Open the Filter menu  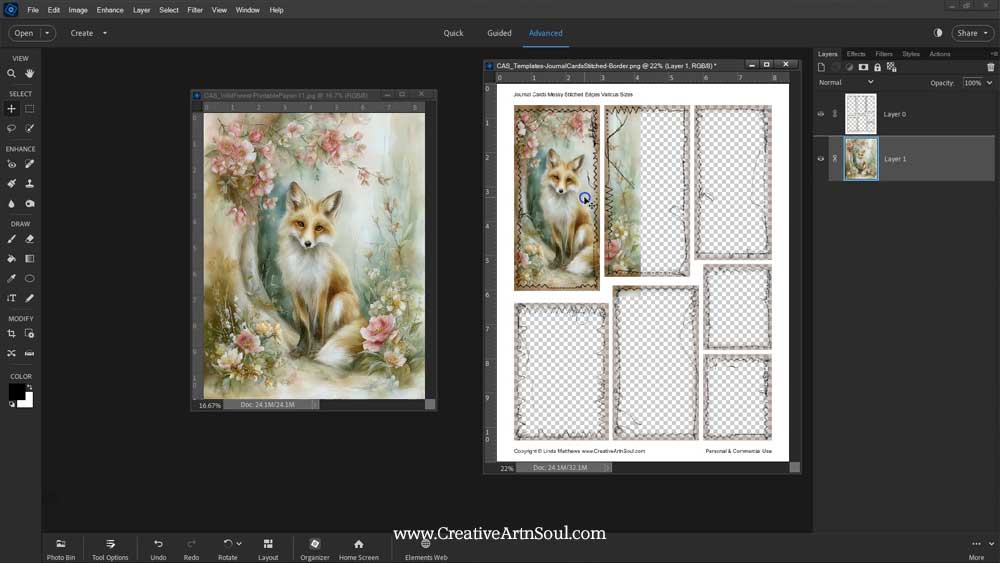coord(195,10)
